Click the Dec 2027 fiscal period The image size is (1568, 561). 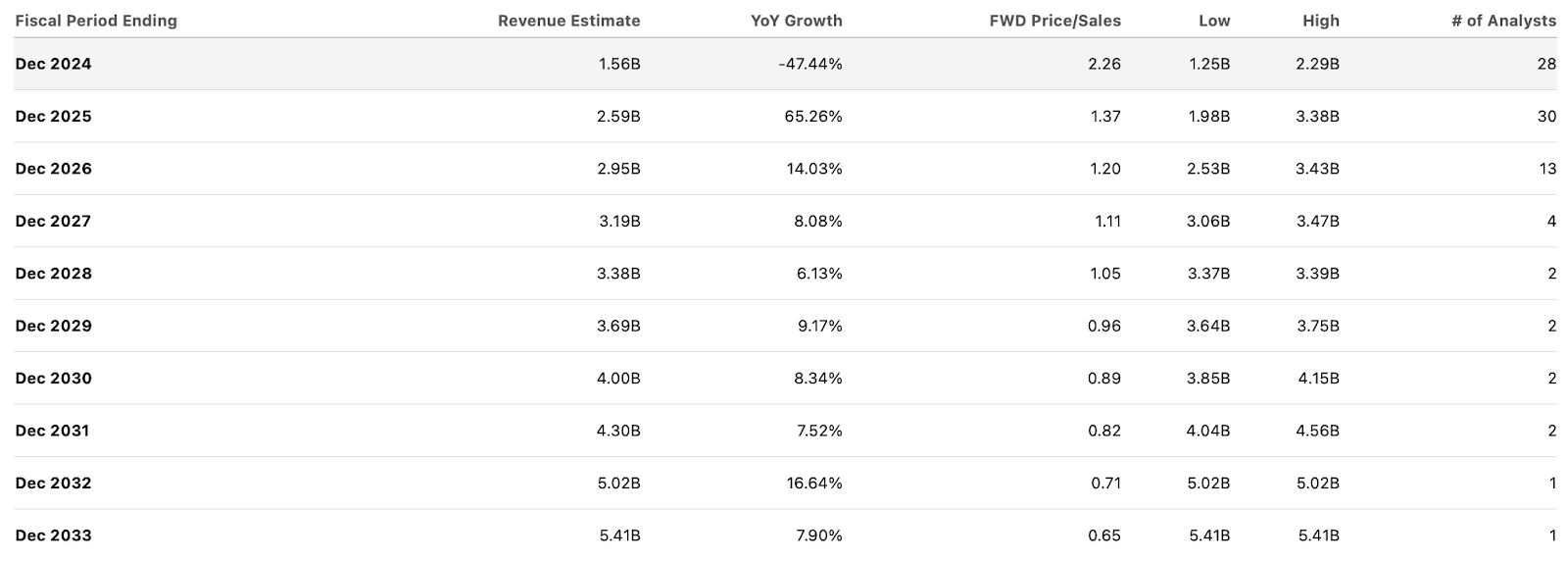(54, 222)
